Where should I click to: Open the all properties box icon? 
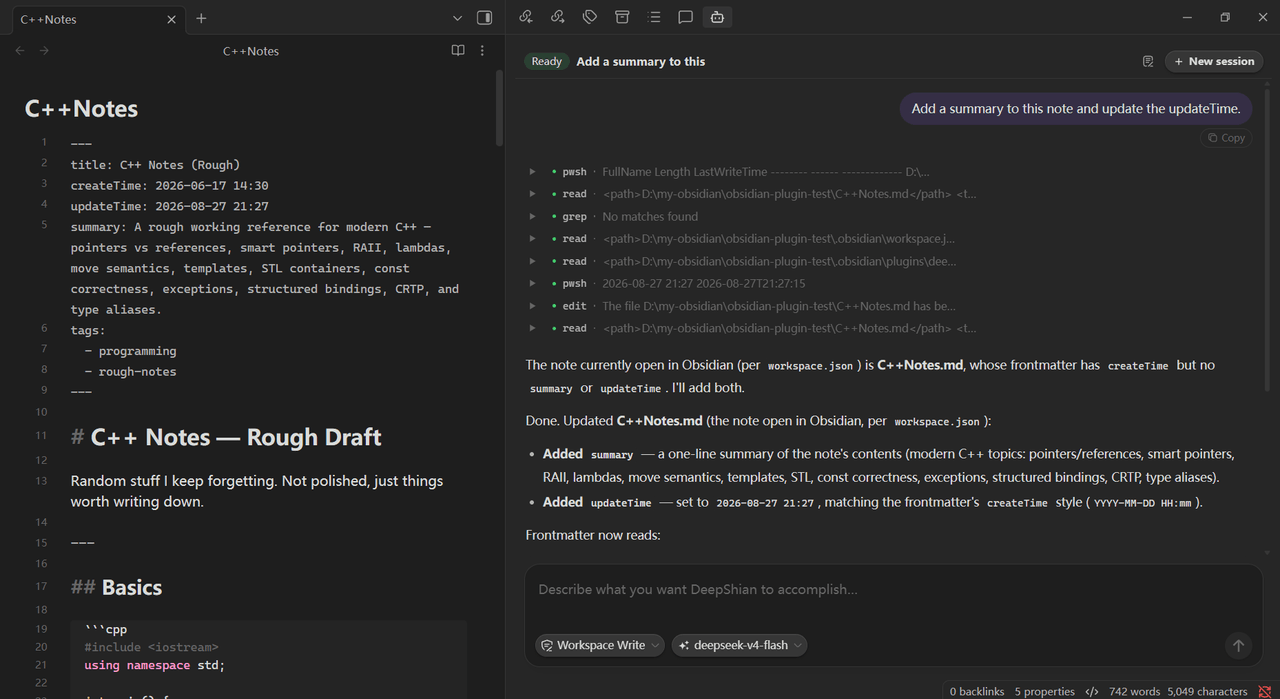click(x=622, y=17)
